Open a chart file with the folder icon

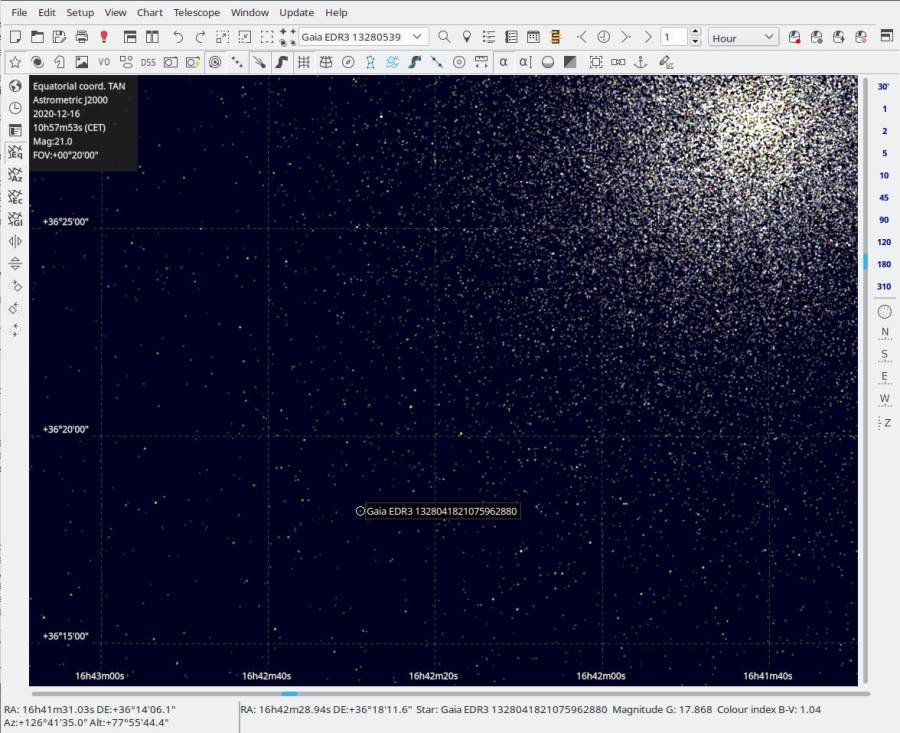37,37
